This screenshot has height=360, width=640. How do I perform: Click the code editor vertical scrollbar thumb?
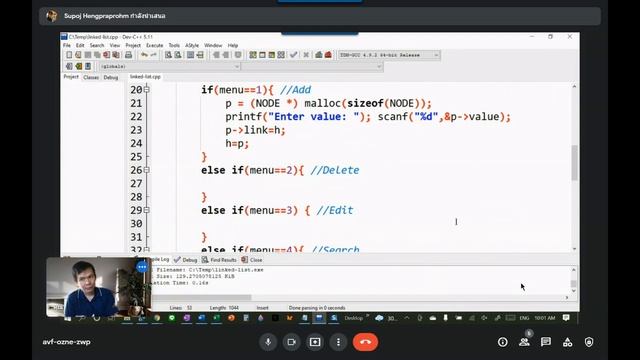pyautogui.click(x=574, y=162)
